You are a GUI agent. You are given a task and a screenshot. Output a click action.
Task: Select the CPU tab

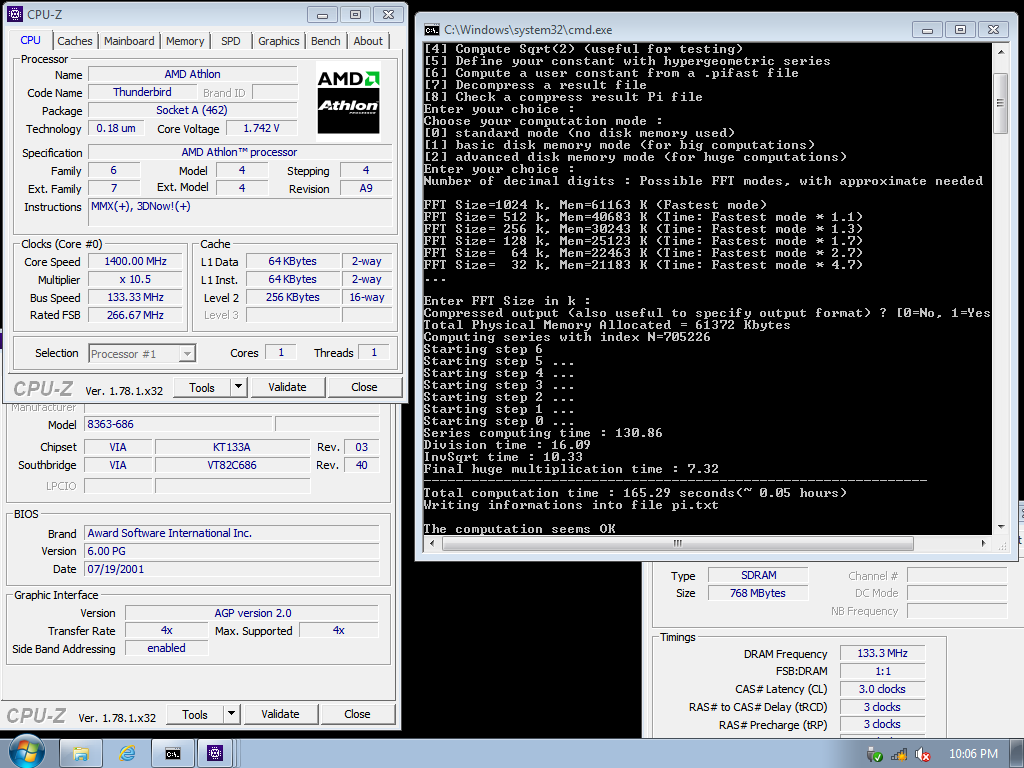coord(31,40)
